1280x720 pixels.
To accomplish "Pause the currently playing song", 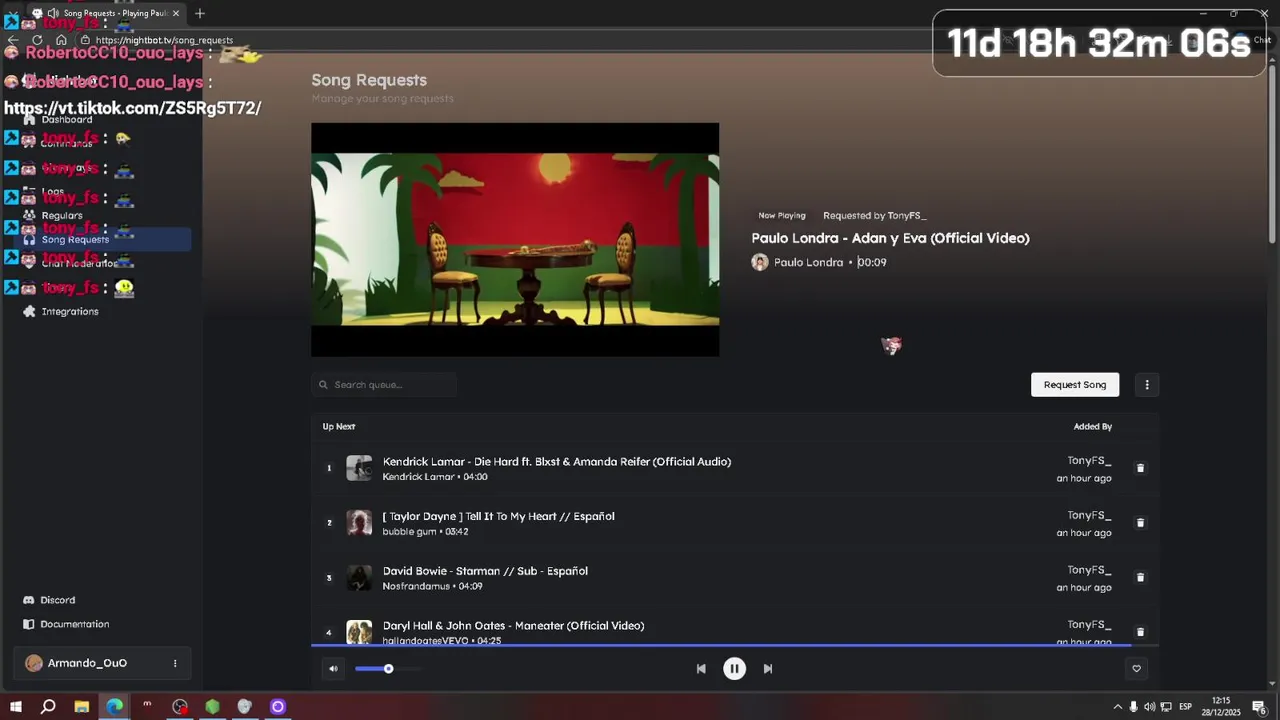I will click(734, 669).
